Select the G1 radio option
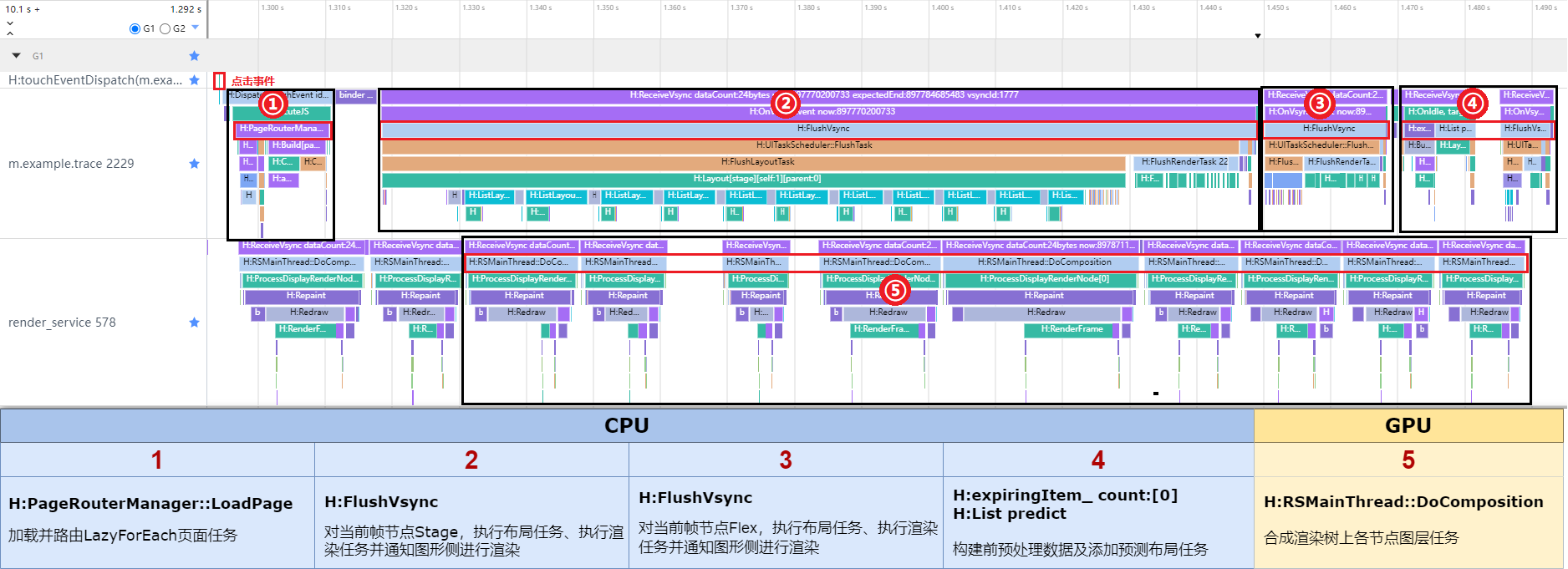Viewport: 1568px width, 569px height. click(135, 28)
